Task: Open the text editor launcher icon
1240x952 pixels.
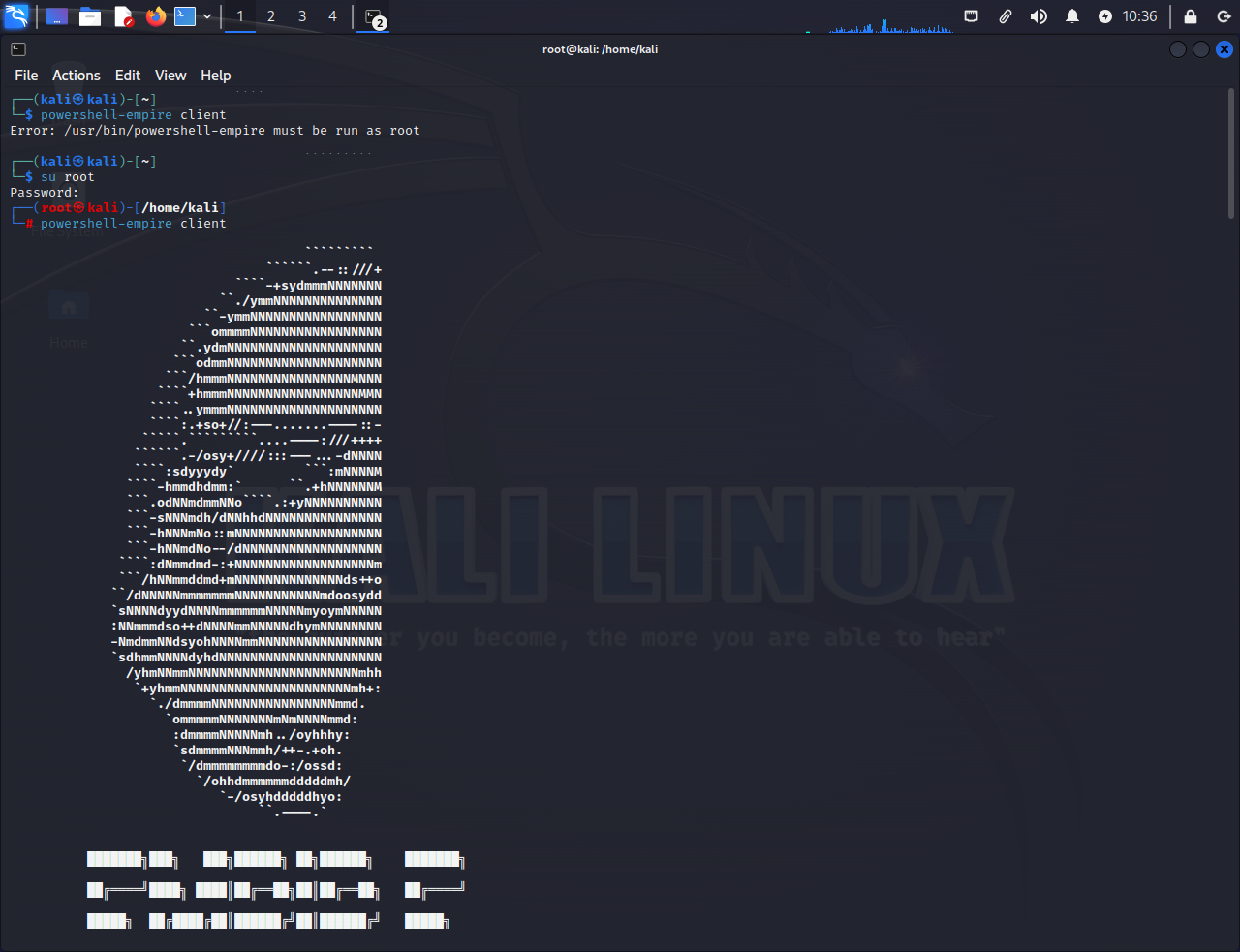Action: pos(123,16)
